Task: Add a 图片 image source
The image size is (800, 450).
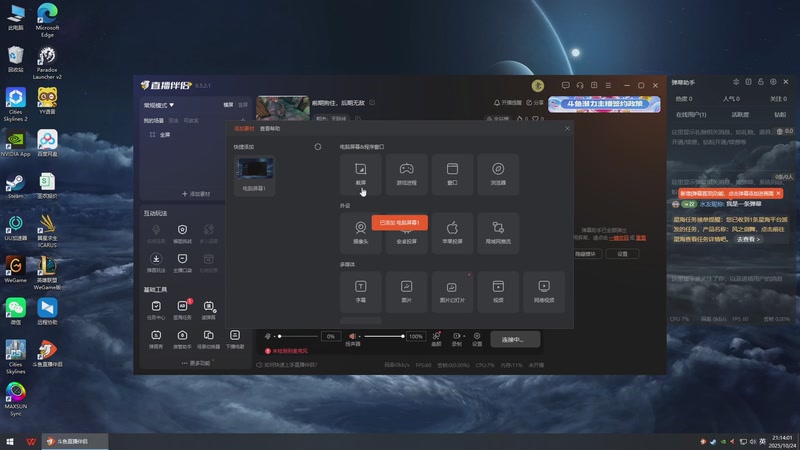Action: click(x=406, y=291)
